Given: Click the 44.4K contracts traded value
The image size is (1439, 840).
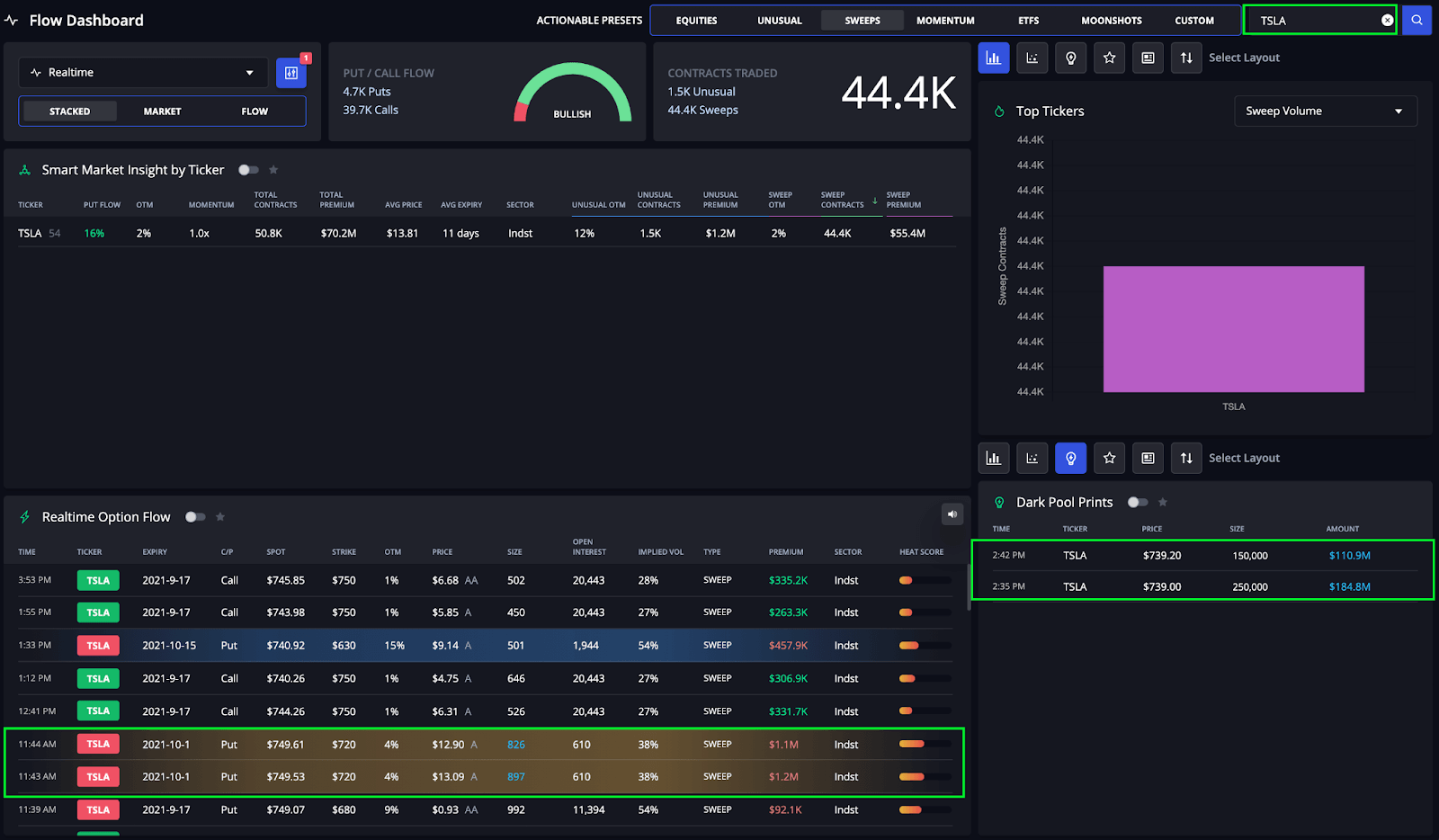Looking at the screenshot, I should pyautogui.click(x=898, y=93).
